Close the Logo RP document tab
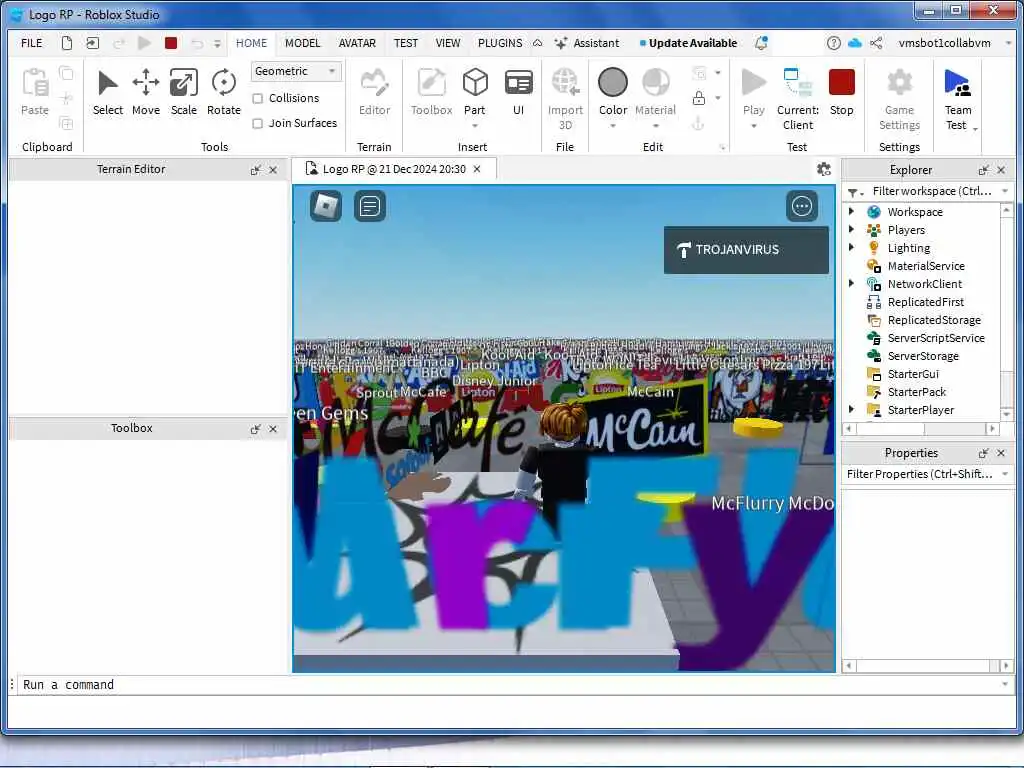Screen dimensions: 1024x768 coord(477,169)
